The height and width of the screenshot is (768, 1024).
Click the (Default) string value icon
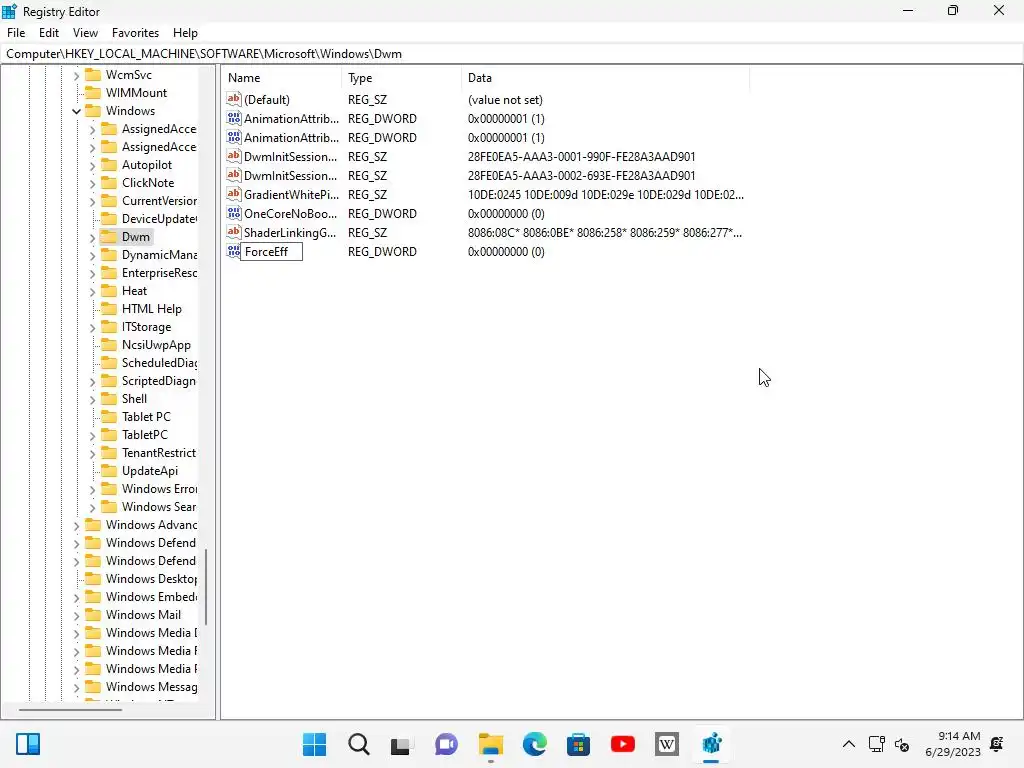click(x=234, y=99)
